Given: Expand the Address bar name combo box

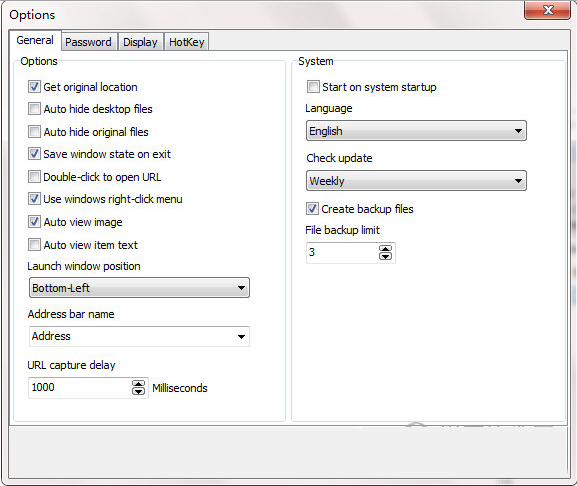Looking at the screenshot, I should pos(139,336).
